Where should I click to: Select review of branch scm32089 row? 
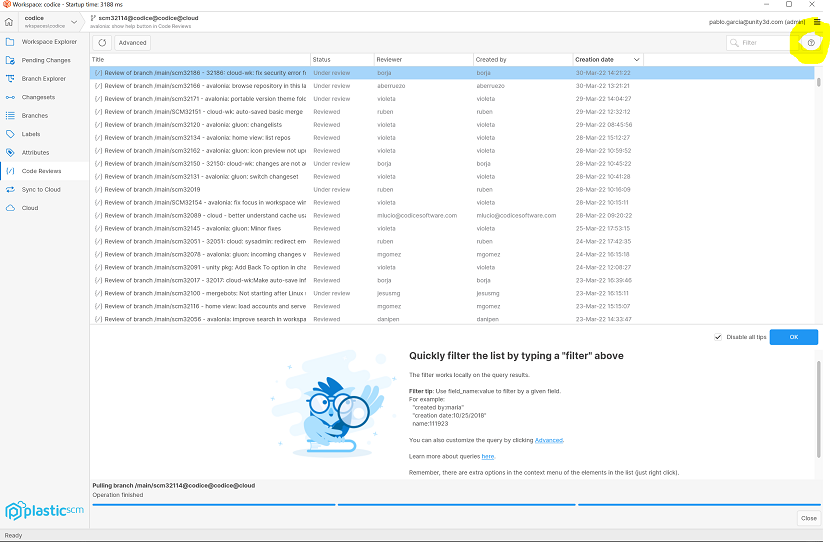coord(452,215)
